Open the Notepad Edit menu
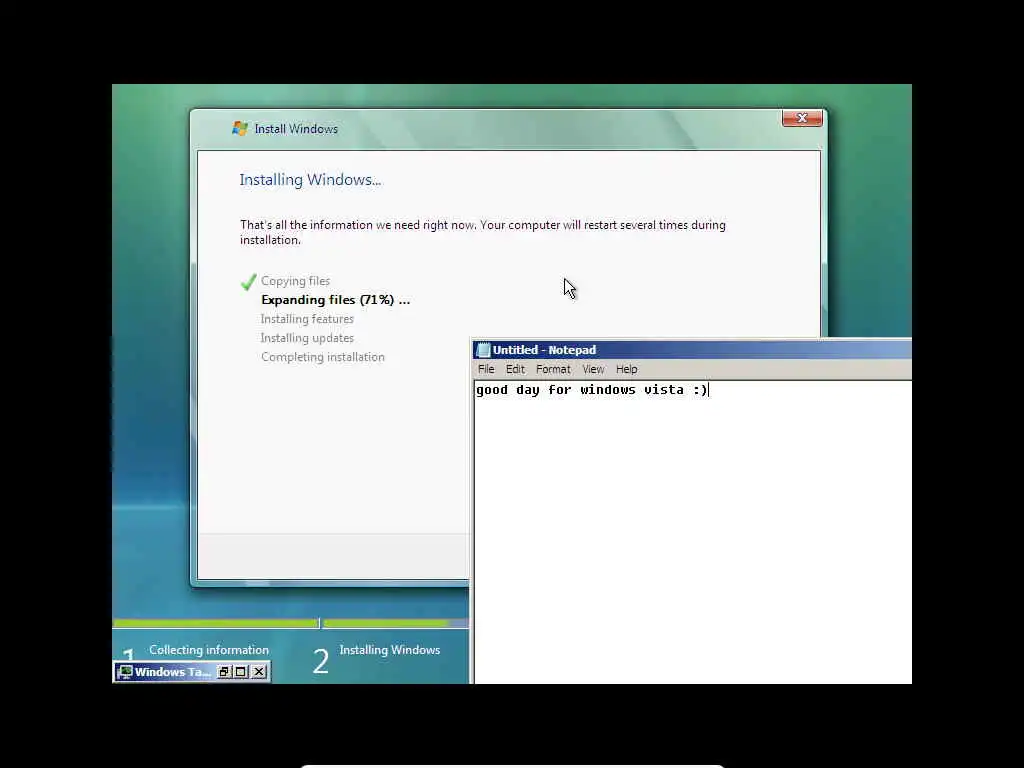 pos(515,369)
